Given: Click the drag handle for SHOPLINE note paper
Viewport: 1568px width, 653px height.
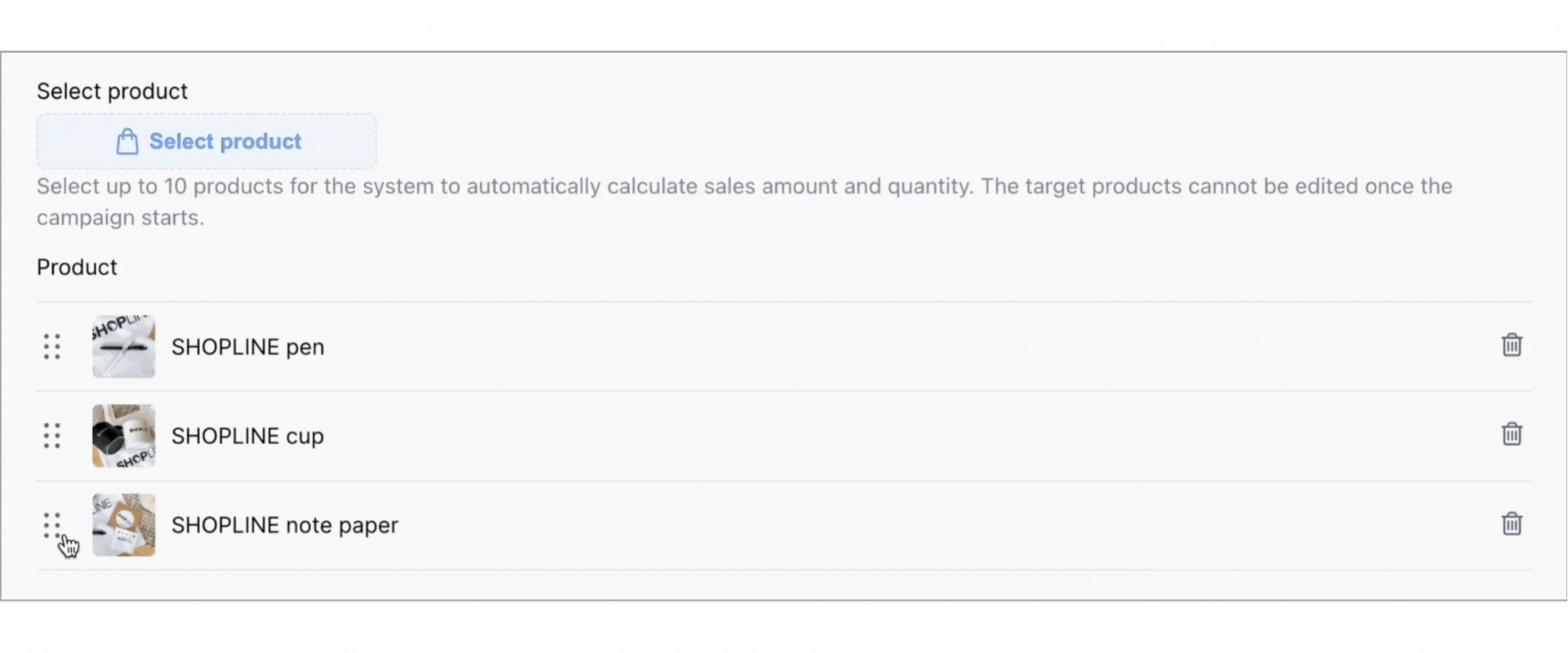Looking at the screenshot, I should tap(52, 525).
